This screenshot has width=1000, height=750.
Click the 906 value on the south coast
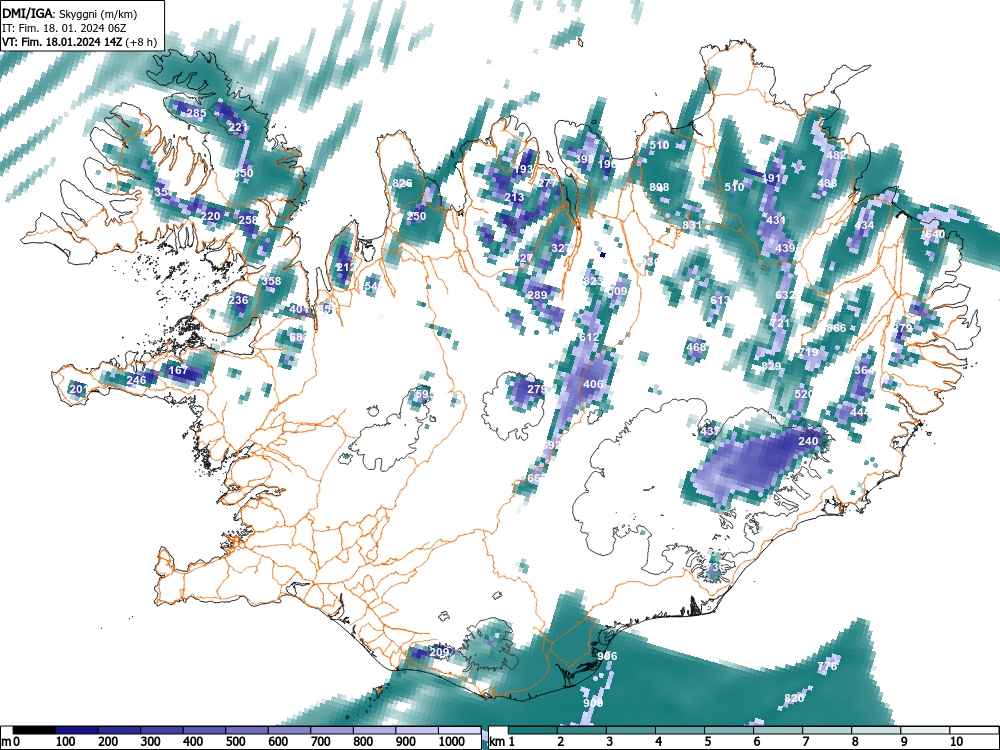pyautogui.click(x=607, y=656)
